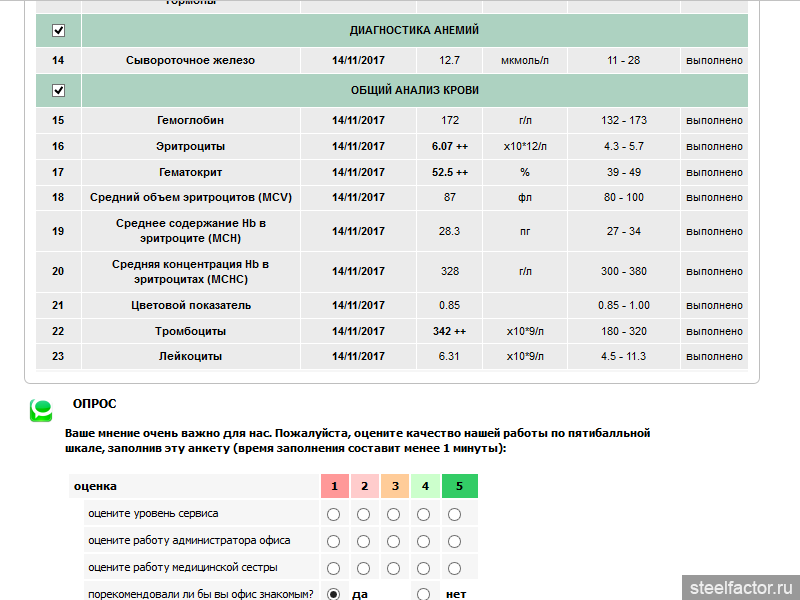Rate уровень сервиса as 5
Viewport: 800px width, 600px height.
454,514
